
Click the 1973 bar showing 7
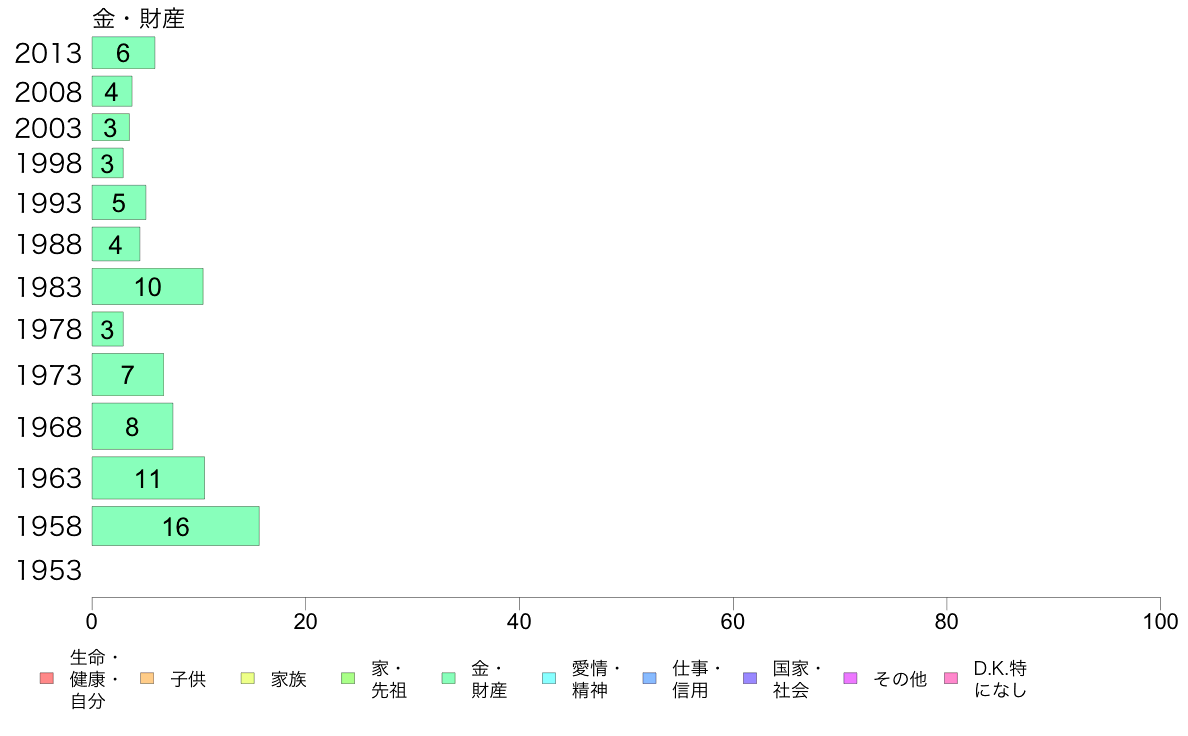128,374
